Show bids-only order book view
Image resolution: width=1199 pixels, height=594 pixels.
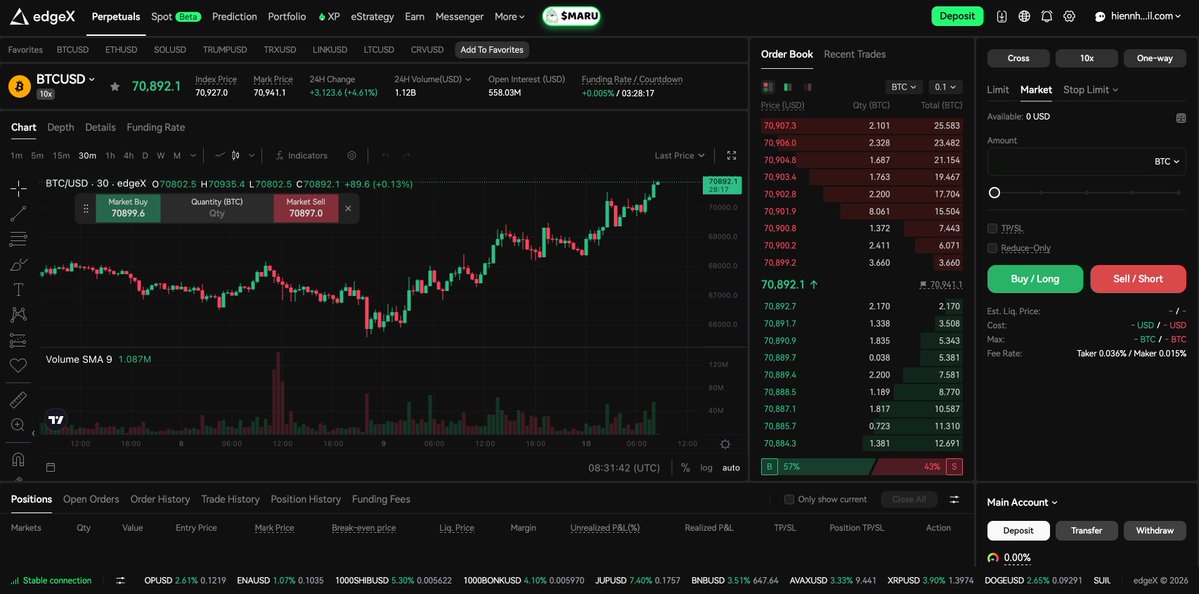pos(788,87)
